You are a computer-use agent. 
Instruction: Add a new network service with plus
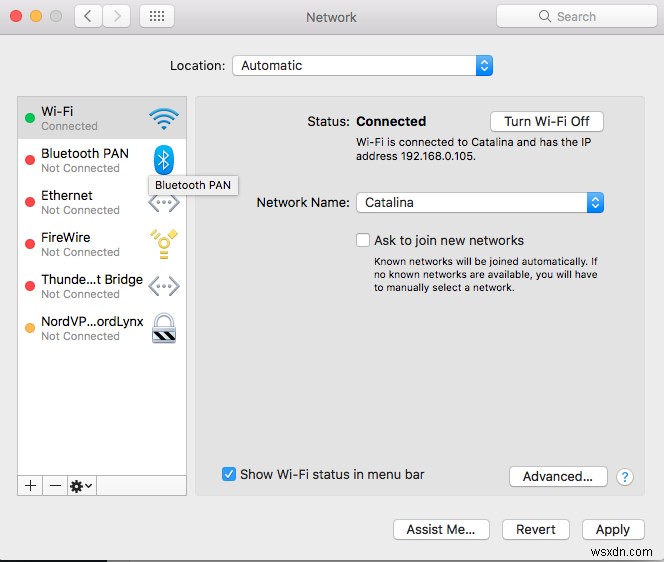pos(30,485)
